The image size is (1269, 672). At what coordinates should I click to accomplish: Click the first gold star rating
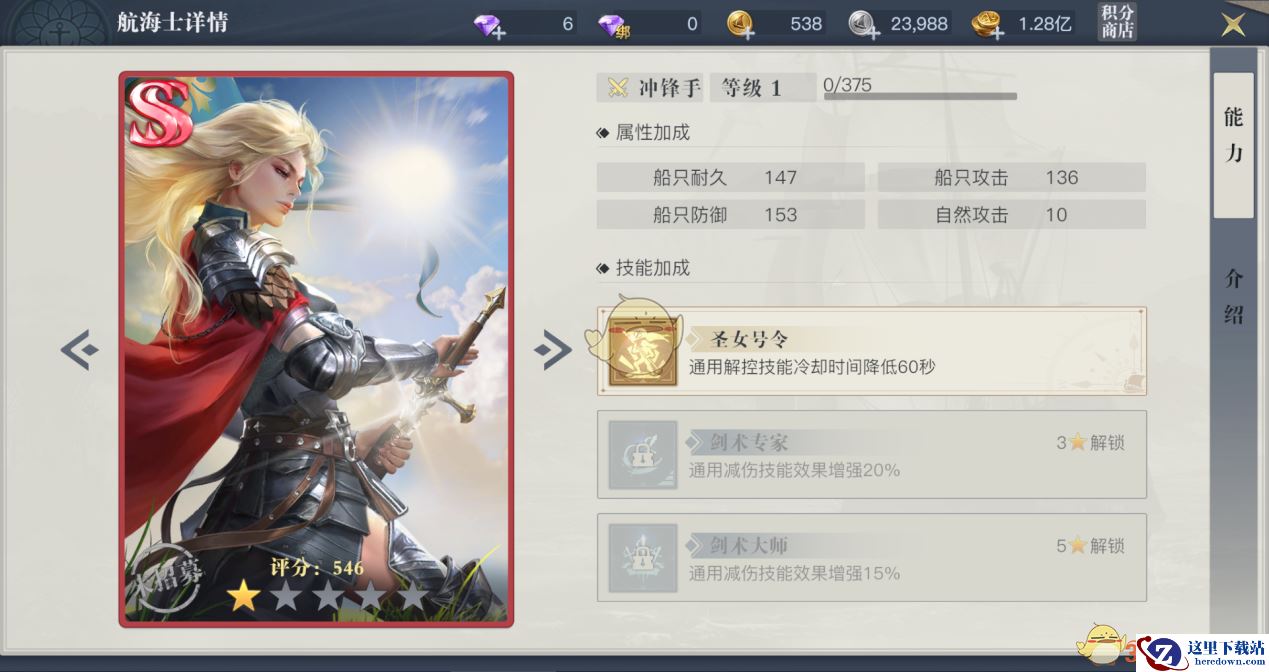click(x=243, y=597)
